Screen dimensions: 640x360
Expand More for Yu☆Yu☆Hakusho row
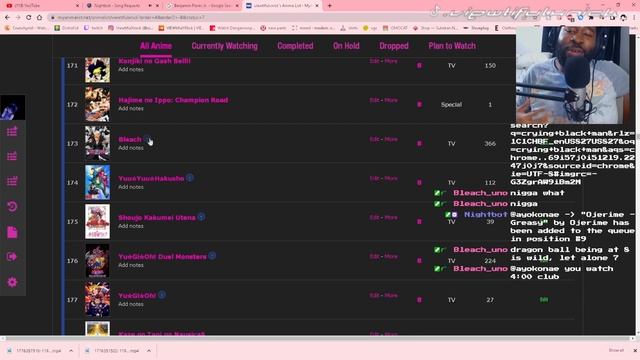(x=391, y=178)
